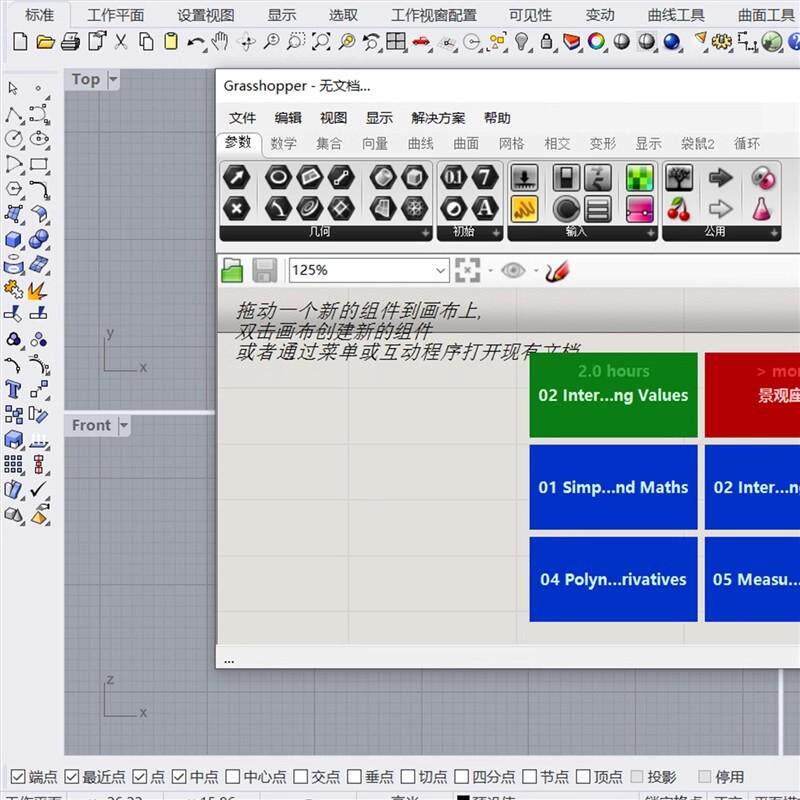Click the Text A parameter icon
Image resolution: width=800 pixels, height=800 pixels.
tap(485, 208)
